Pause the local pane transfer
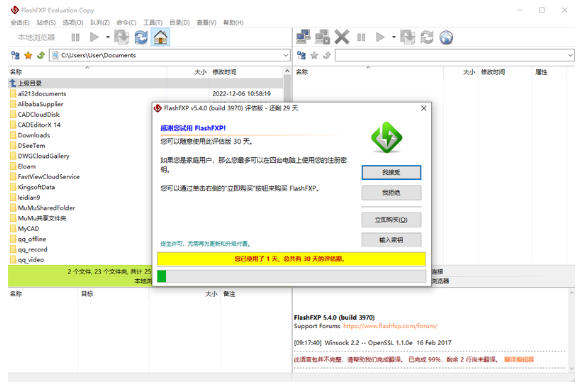The image size is (579, 383). (x=75, y=37)
